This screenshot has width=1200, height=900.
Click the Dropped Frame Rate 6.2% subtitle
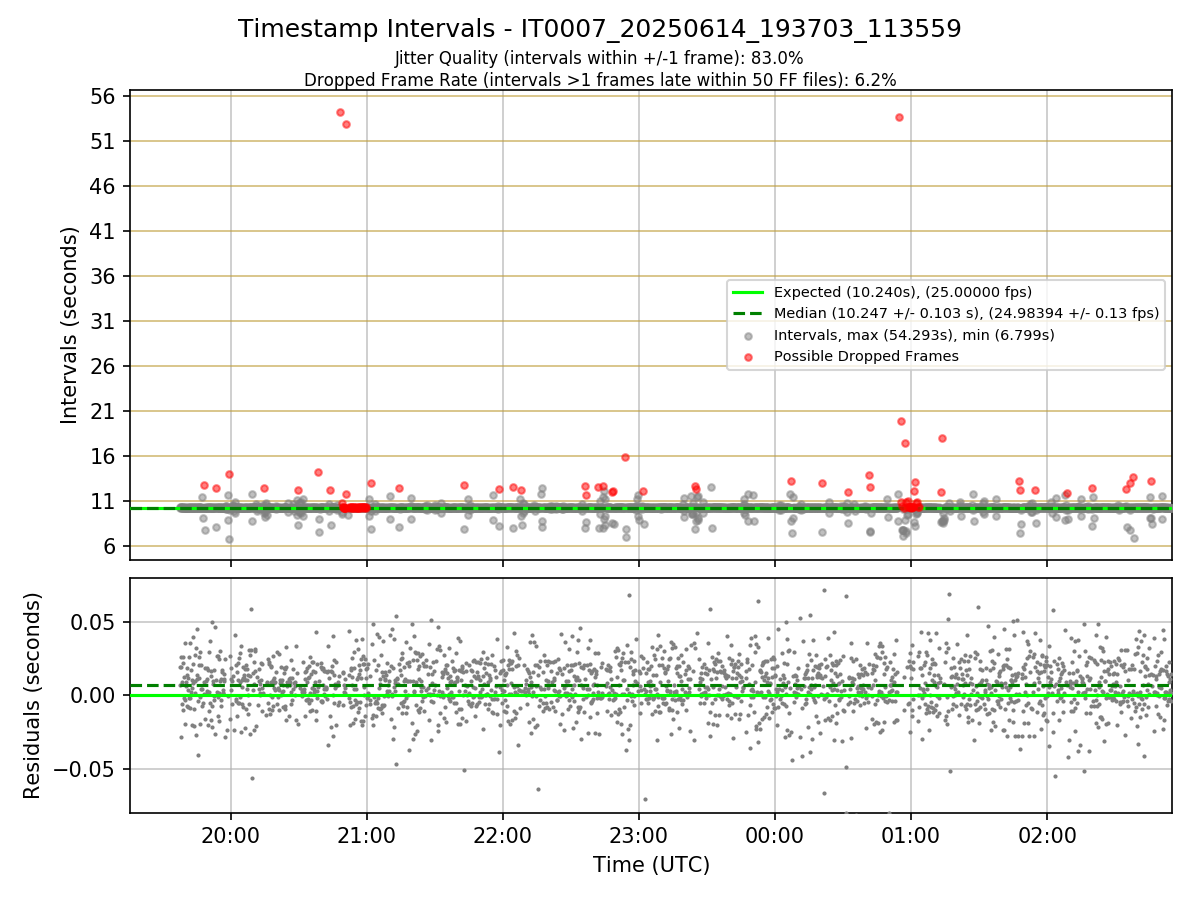point(600,80)
